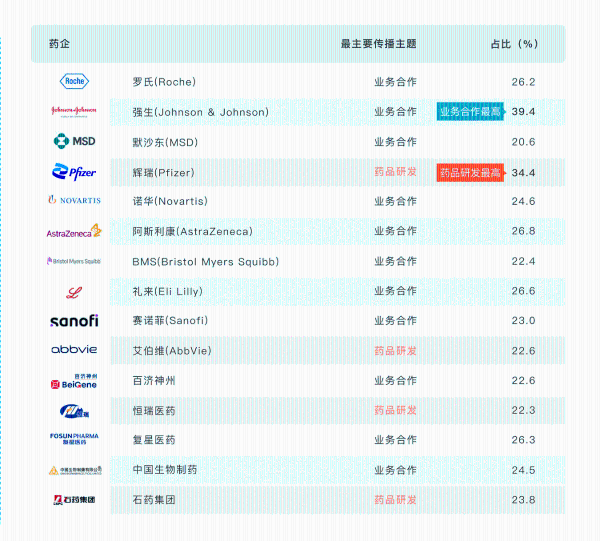This screenshot has width=600, height=541.
Task: Click the 赛诺菲(Sanofi) name
Action: (170, 320)
